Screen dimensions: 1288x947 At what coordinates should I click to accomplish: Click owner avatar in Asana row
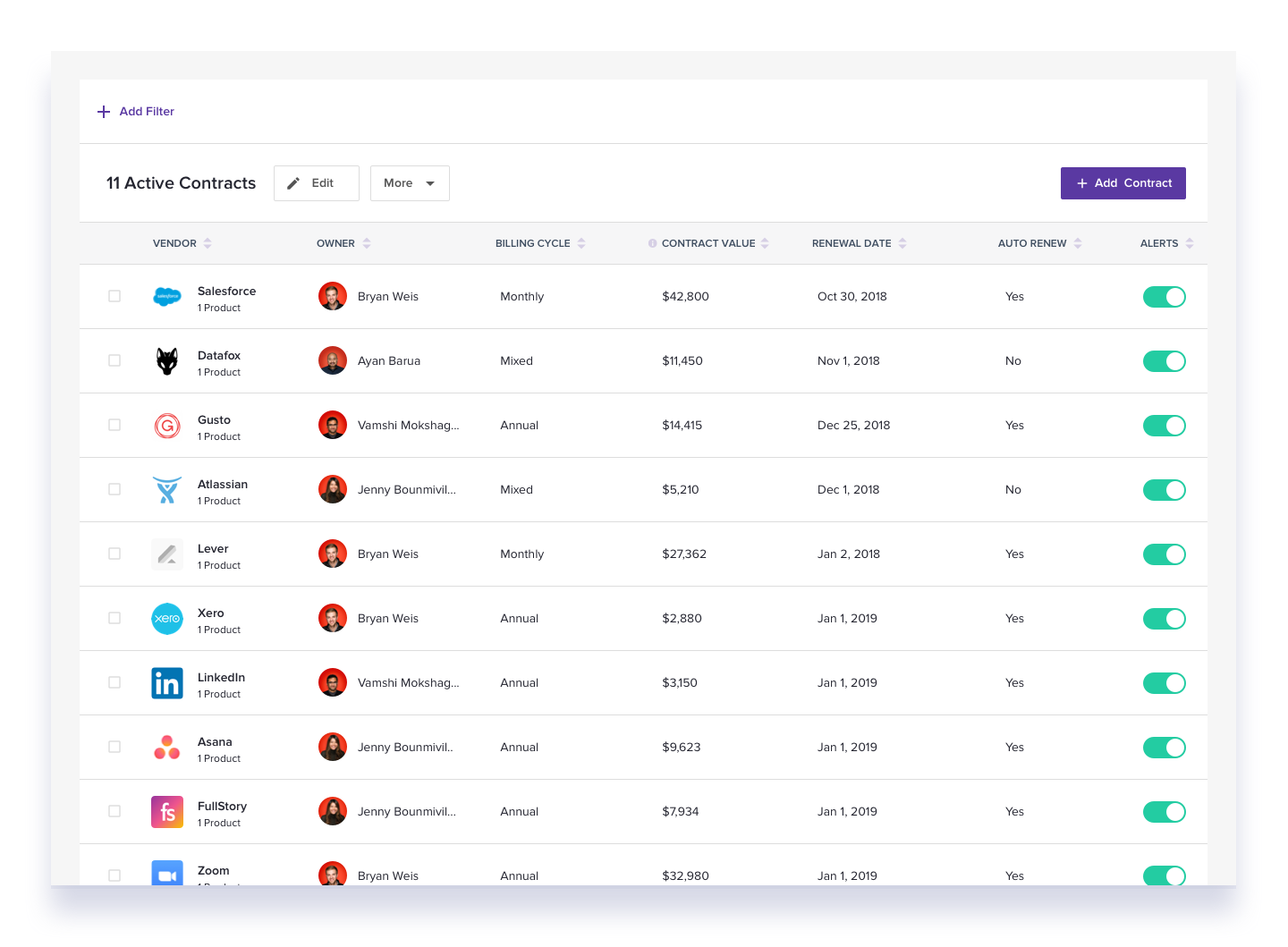pos(333,748)
